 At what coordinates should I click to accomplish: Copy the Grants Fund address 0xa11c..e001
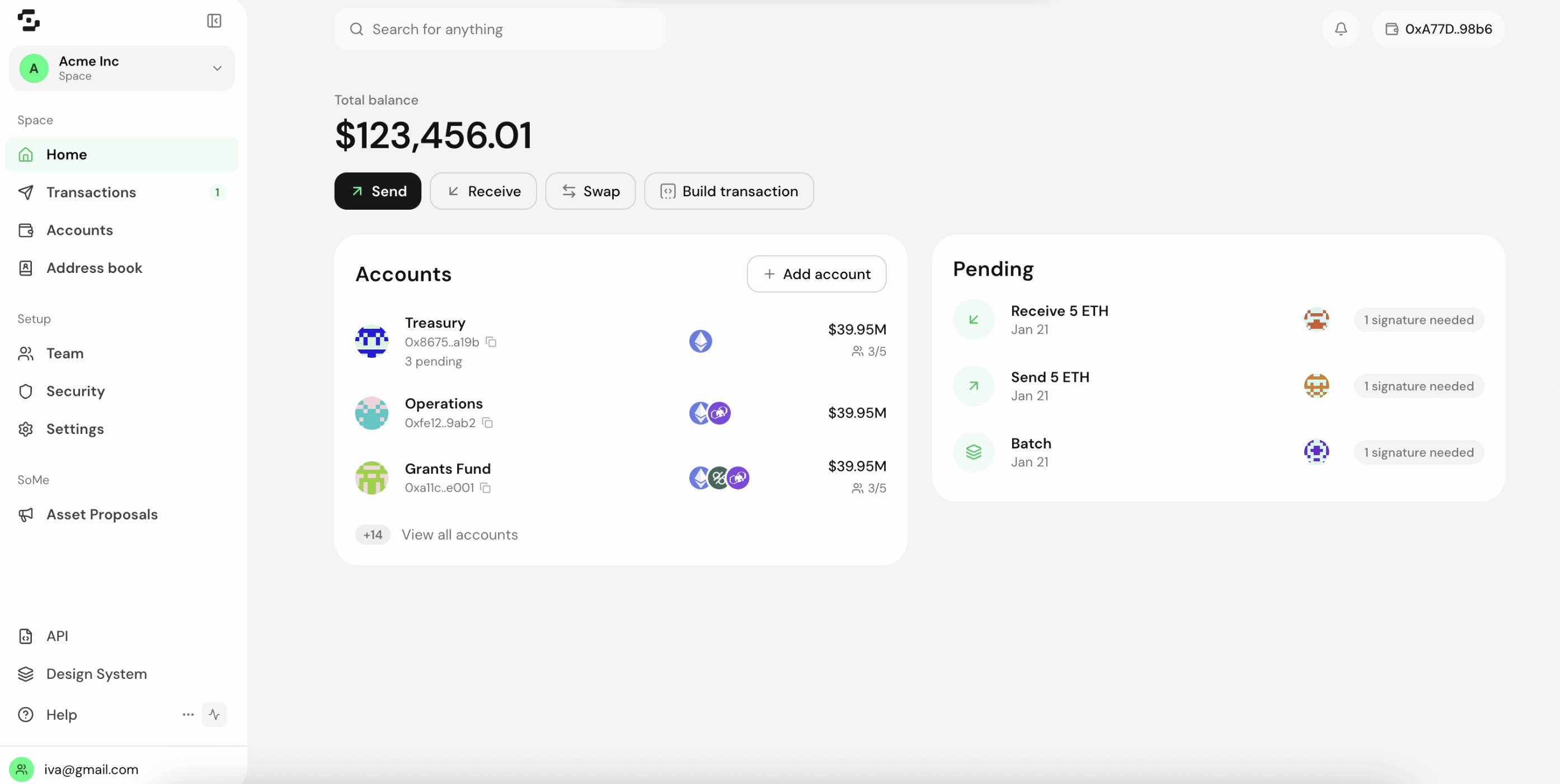coord(486,488)
